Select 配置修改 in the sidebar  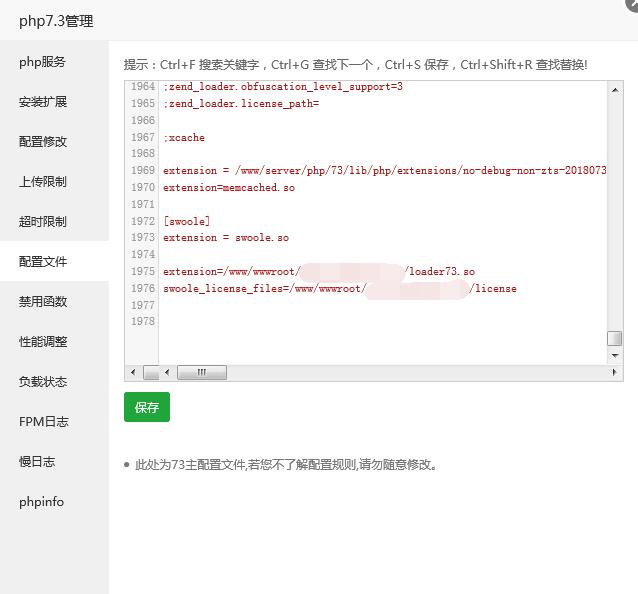42,142
